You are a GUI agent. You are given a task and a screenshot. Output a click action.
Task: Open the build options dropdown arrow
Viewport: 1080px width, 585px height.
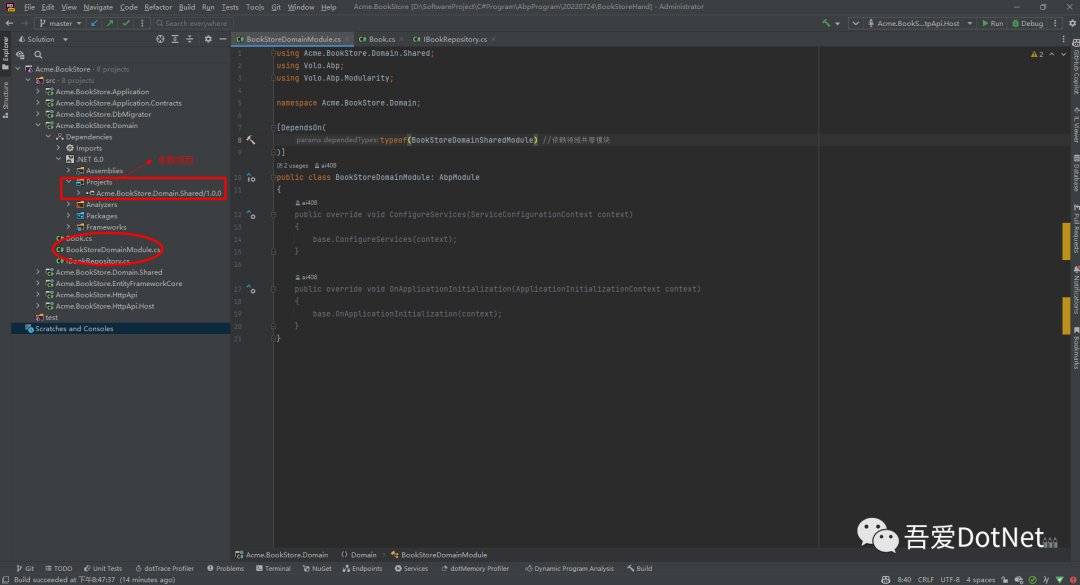click(x=838, y=23)
